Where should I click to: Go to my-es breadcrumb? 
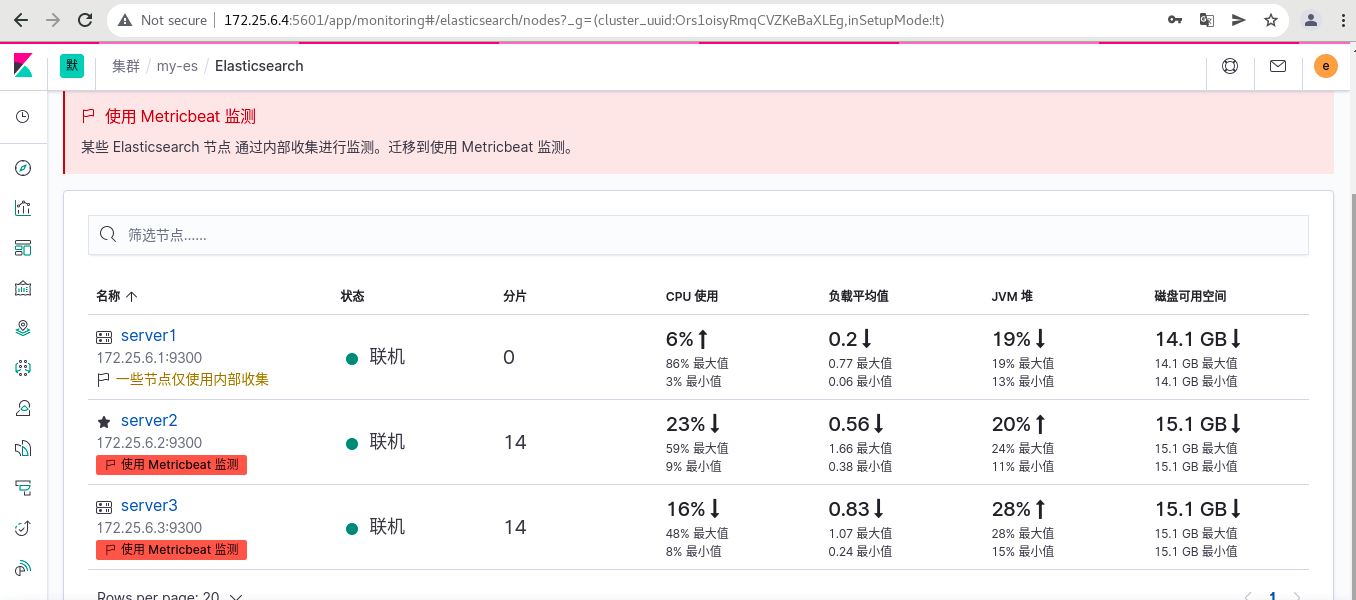[177, 66]
